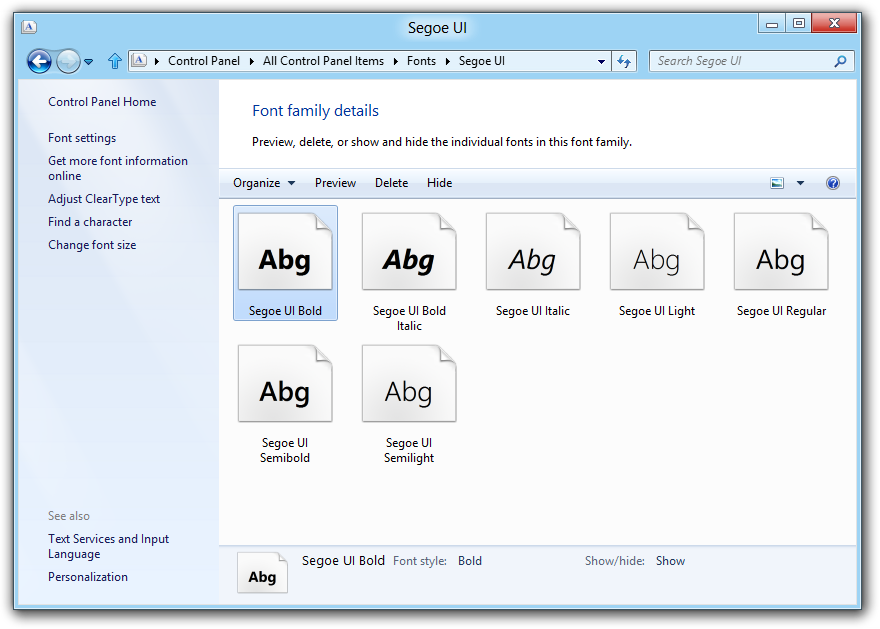Go to Fonts in breadcrumb path

[x=421, y=61]
